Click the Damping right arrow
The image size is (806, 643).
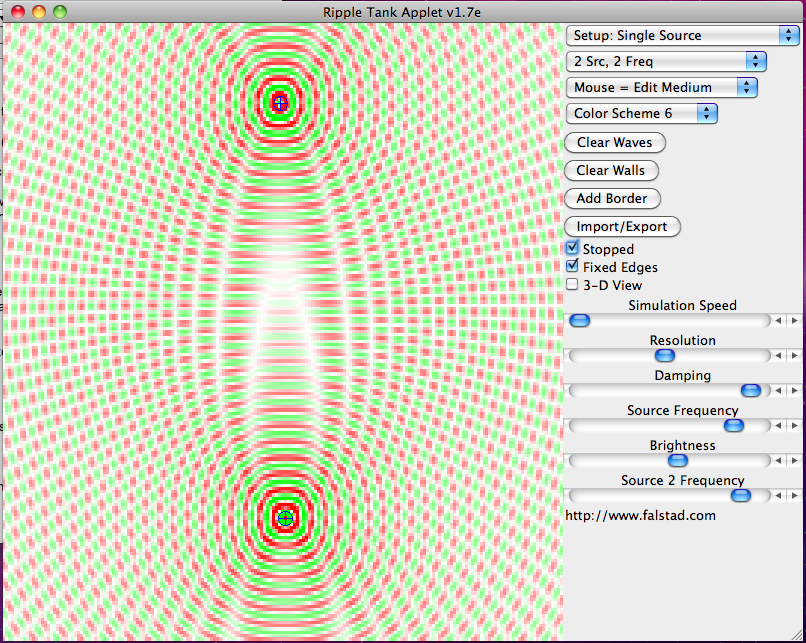click(x=795, y=391)
